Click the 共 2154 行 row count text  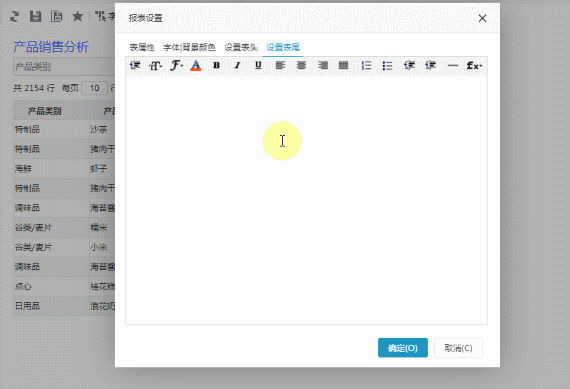[34, 88]
